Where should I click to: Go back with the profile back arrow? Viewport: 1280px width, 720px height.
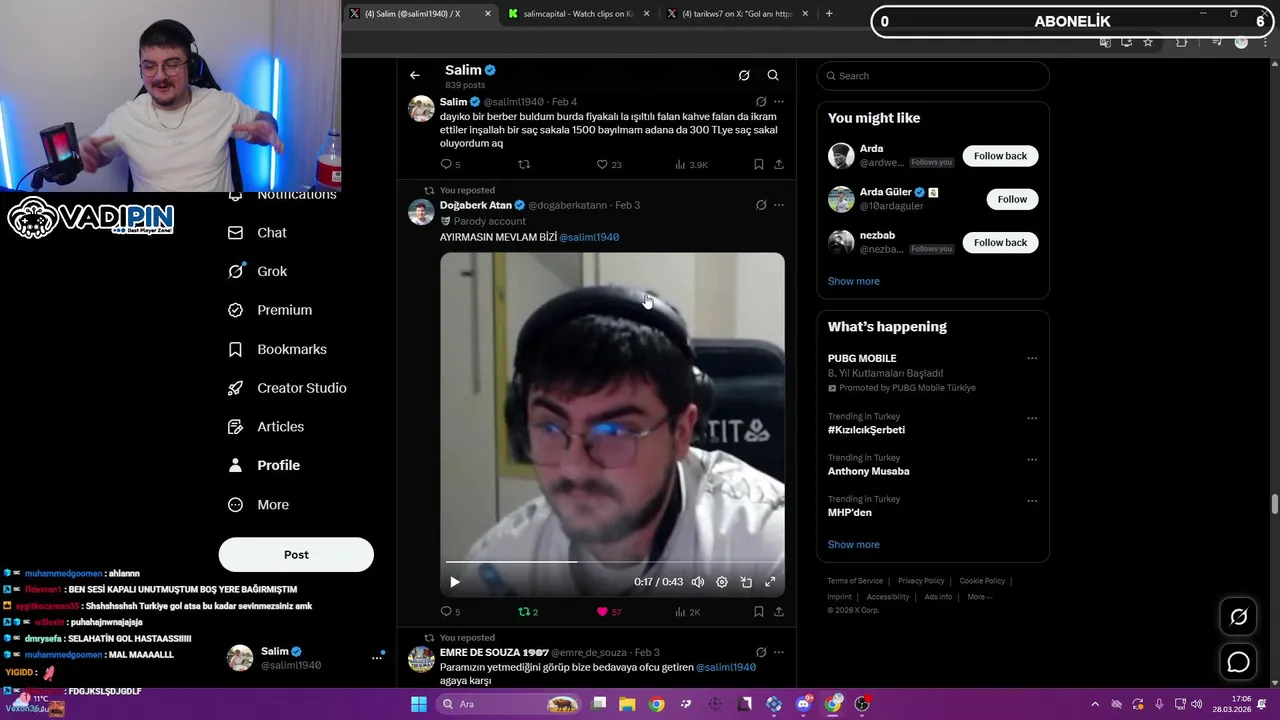[414, 75]
